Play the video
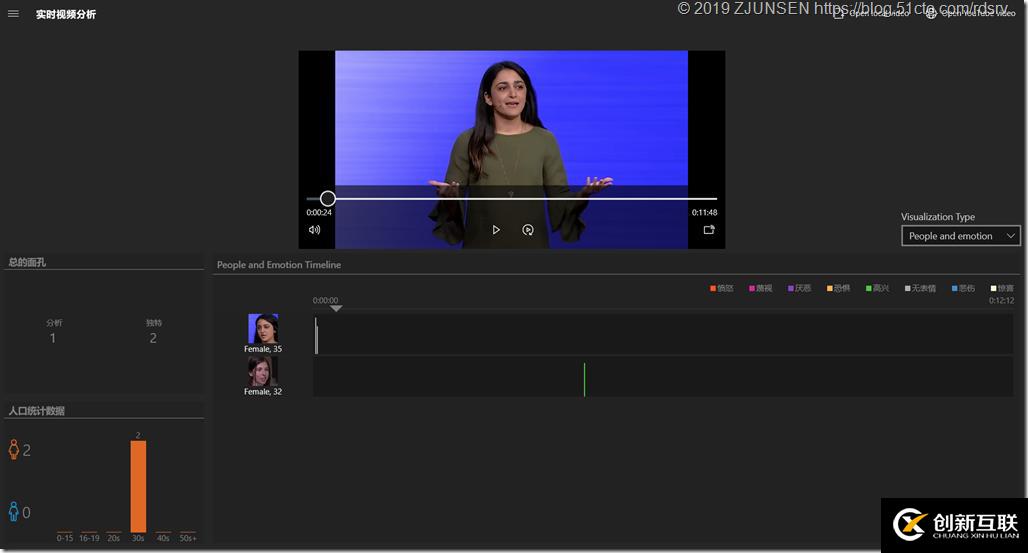1028x553 pixels. [x=496, y=230]
